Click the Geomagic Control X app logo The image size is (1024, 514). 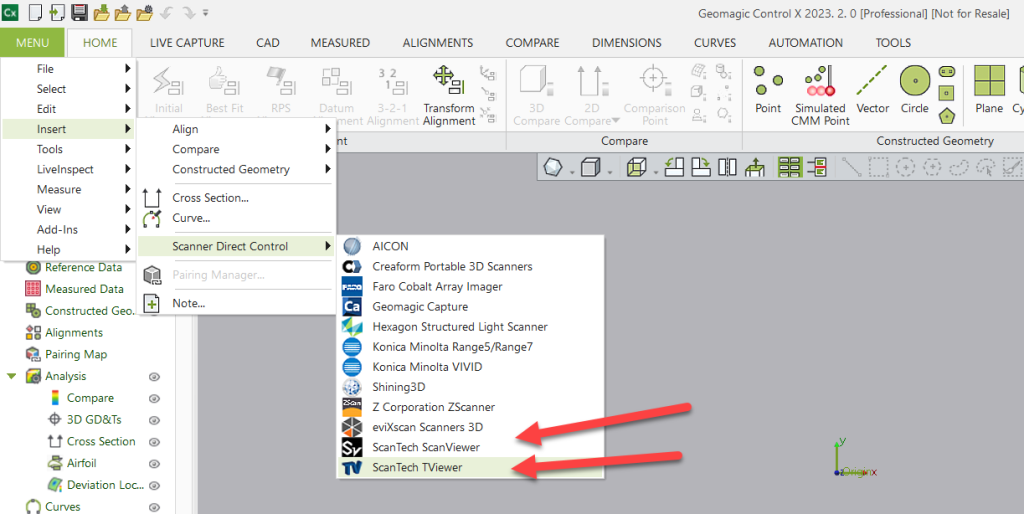pos(11,12)
